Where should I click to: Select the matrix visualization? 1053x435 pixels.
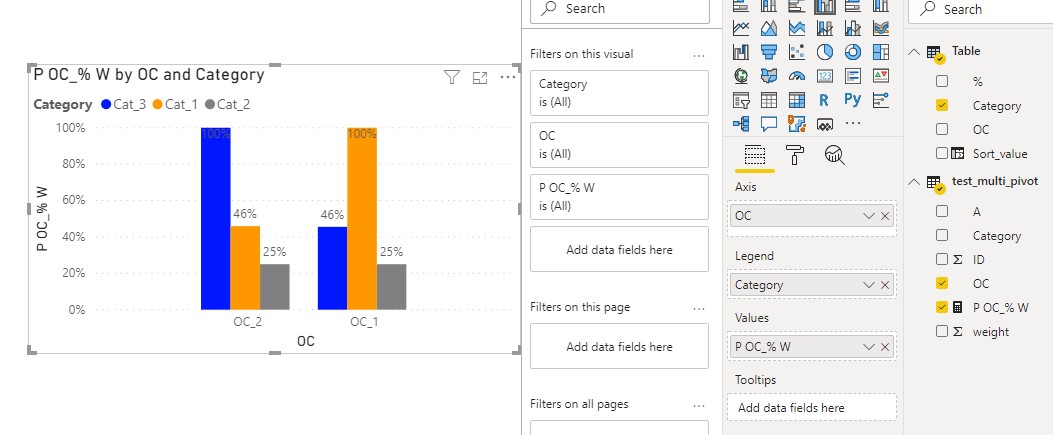coord(797,100)
